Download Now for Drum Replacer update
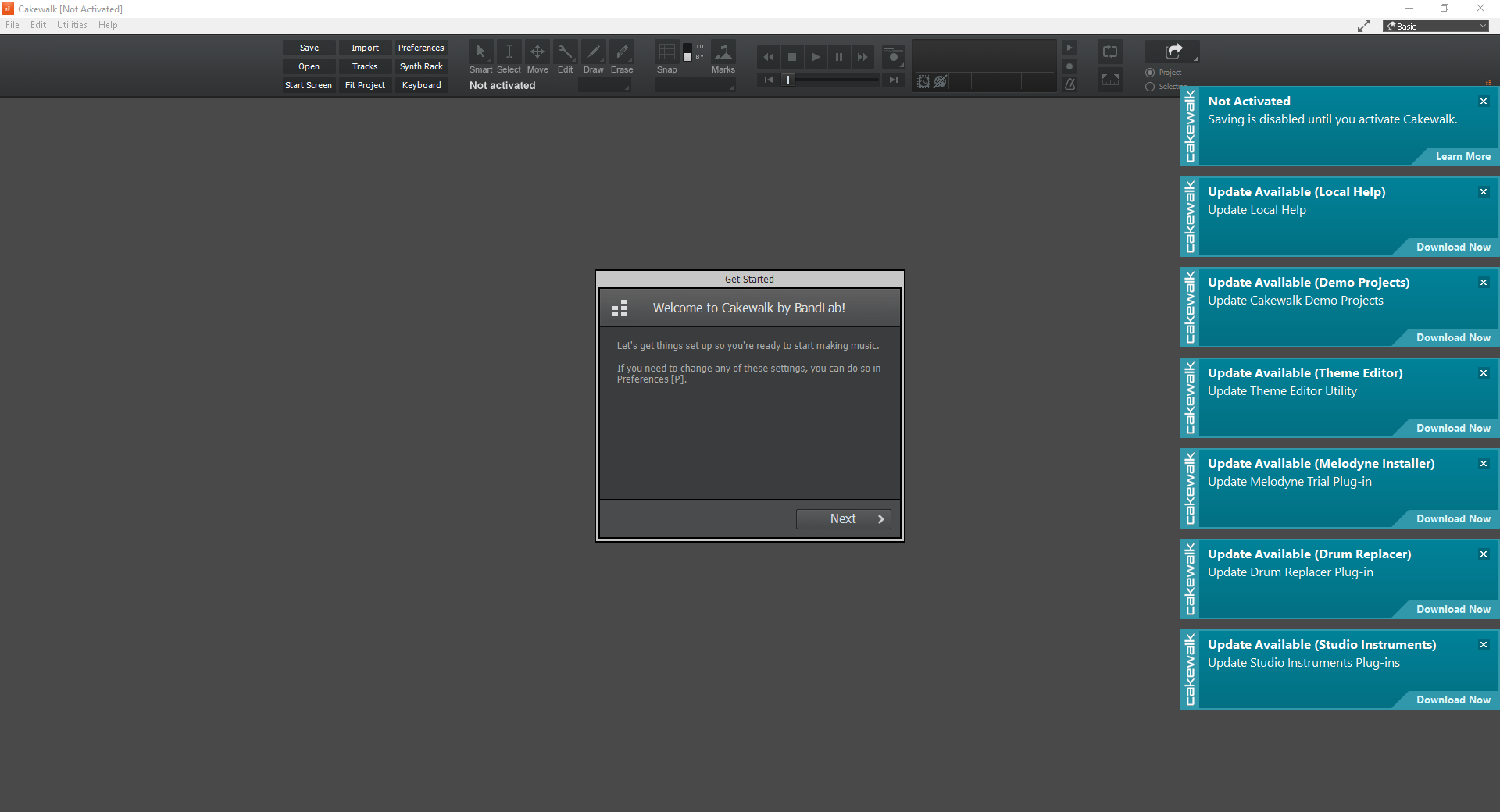The height and width of the screenshot is (812, 1500). (x=1453, y=610)
